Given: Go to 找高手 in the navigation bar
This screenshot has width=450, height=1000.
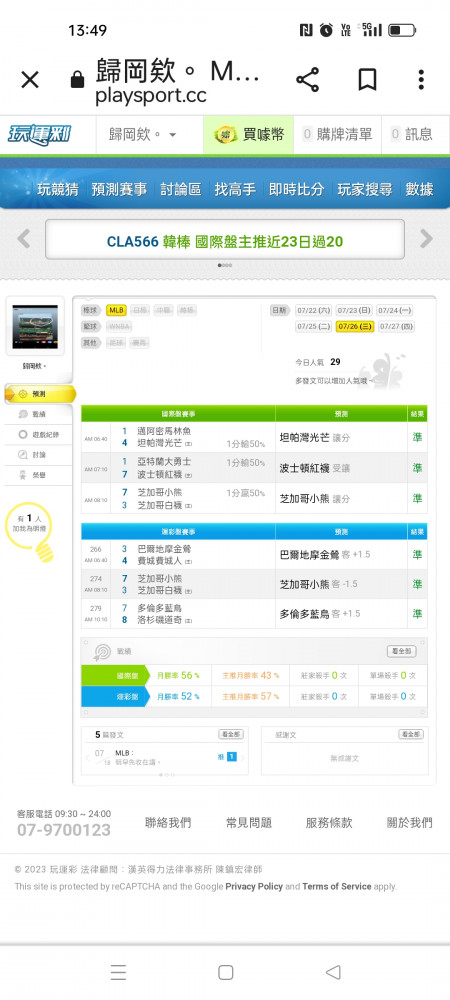Looking at the screenshot, I should pos(235,189).
